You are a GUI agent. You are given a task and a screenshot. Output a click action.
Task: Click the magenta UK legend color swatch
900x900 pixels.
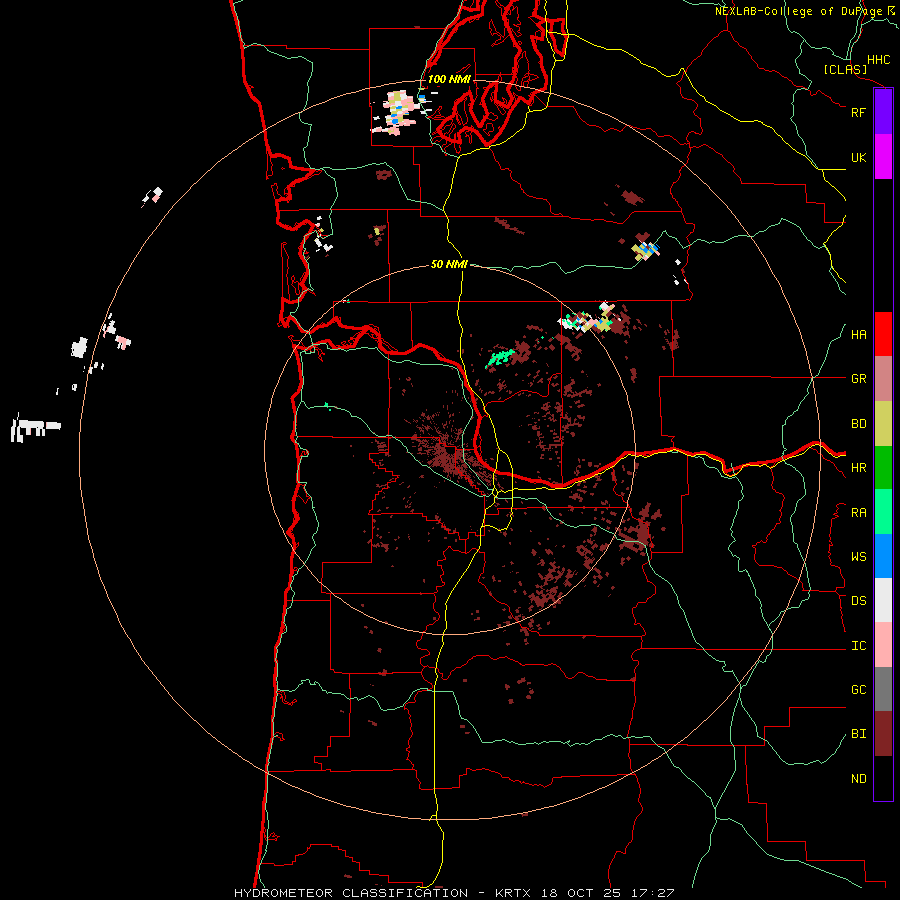[x=883, y=157]
